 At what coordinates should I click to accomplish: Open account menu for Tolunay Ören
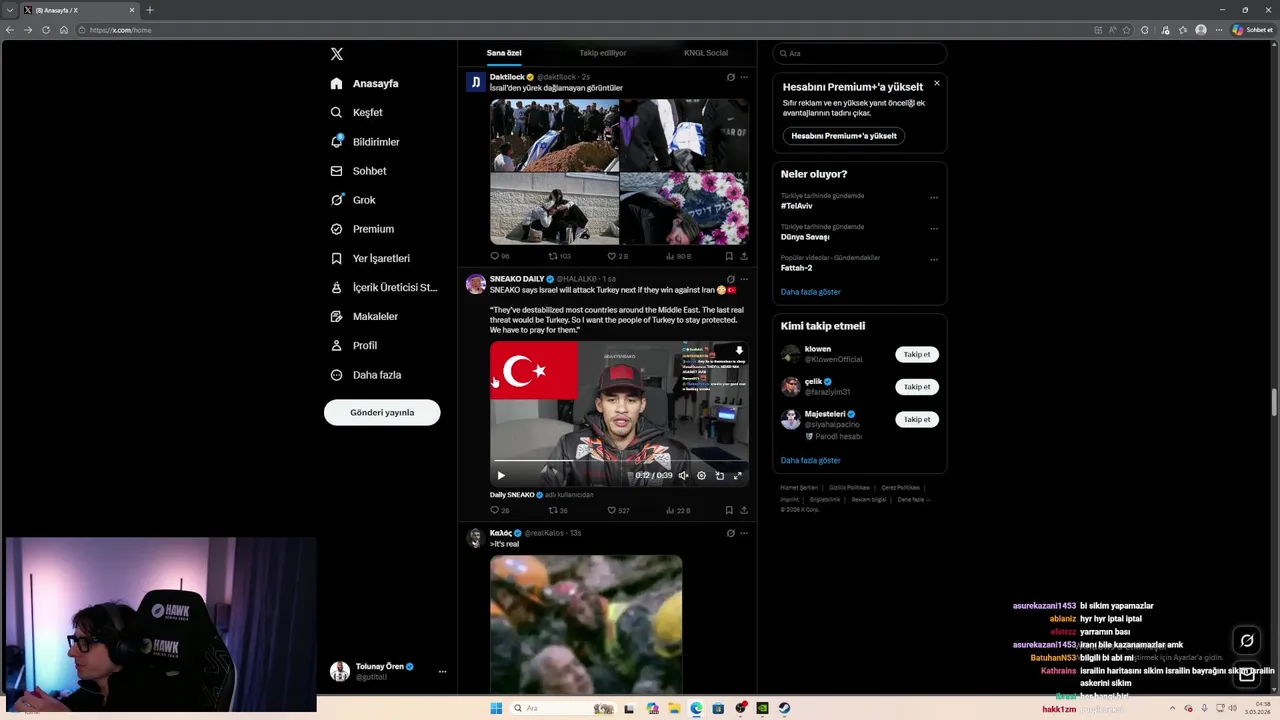click(x=388, y=671)
